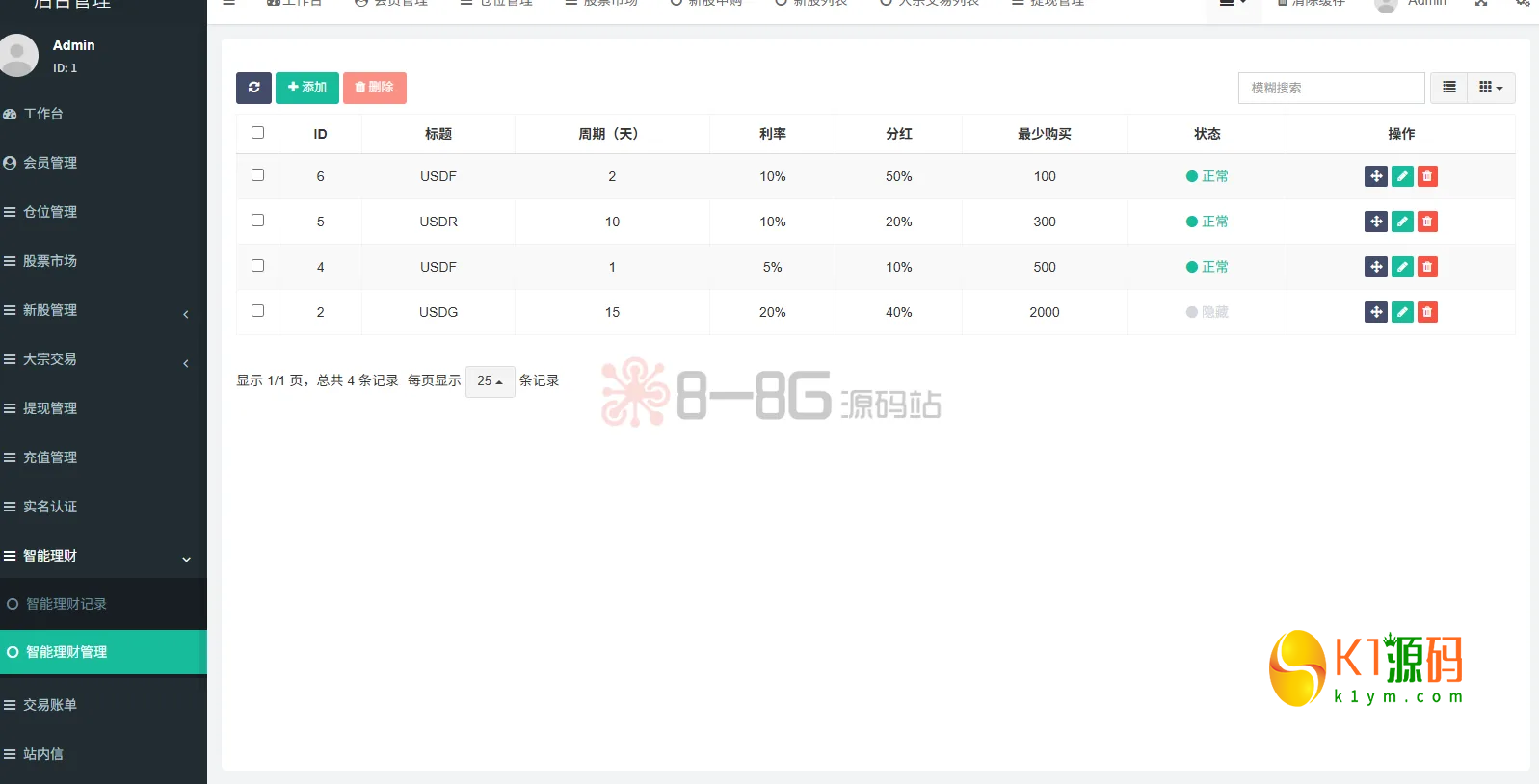Click the 利率 column header
Screen dimensions: 1539x784
click(x=773, y=134)
